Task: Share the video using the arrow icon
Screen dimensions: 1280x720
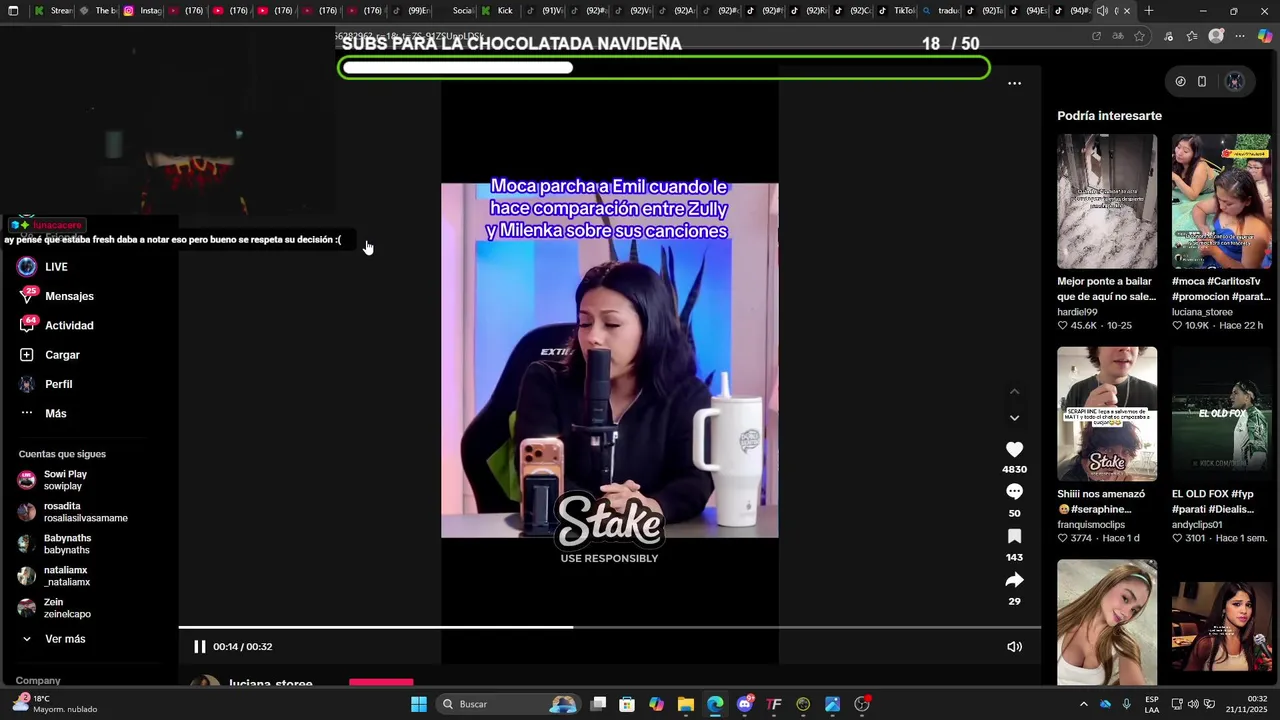Action: pyautogui.click(x=1014, y=580)
